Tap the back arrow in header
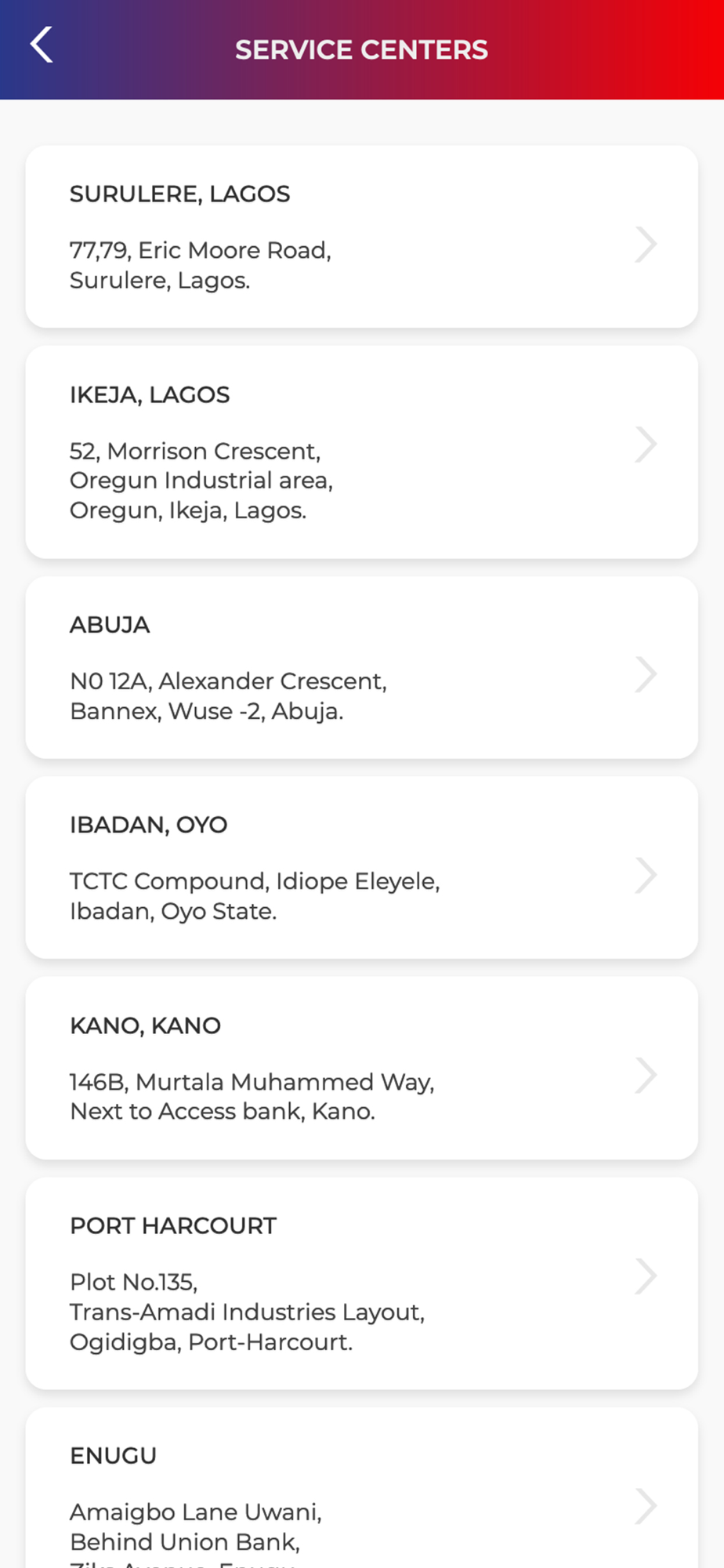The image size is (724, 1568). [x=42, y=45]
